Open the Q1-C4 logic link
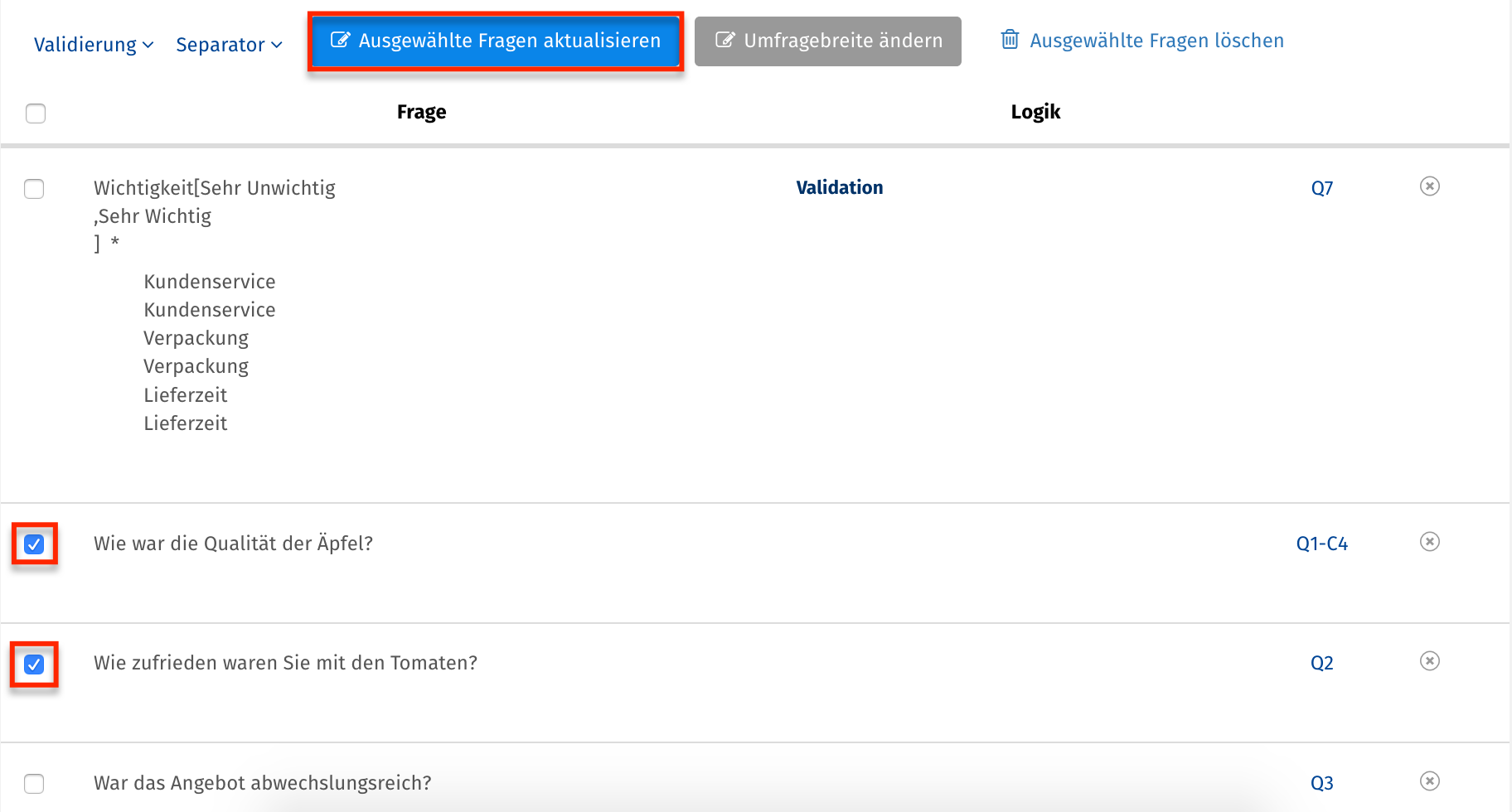This screenshot has height=812, width=1512. click(1321, 543)
